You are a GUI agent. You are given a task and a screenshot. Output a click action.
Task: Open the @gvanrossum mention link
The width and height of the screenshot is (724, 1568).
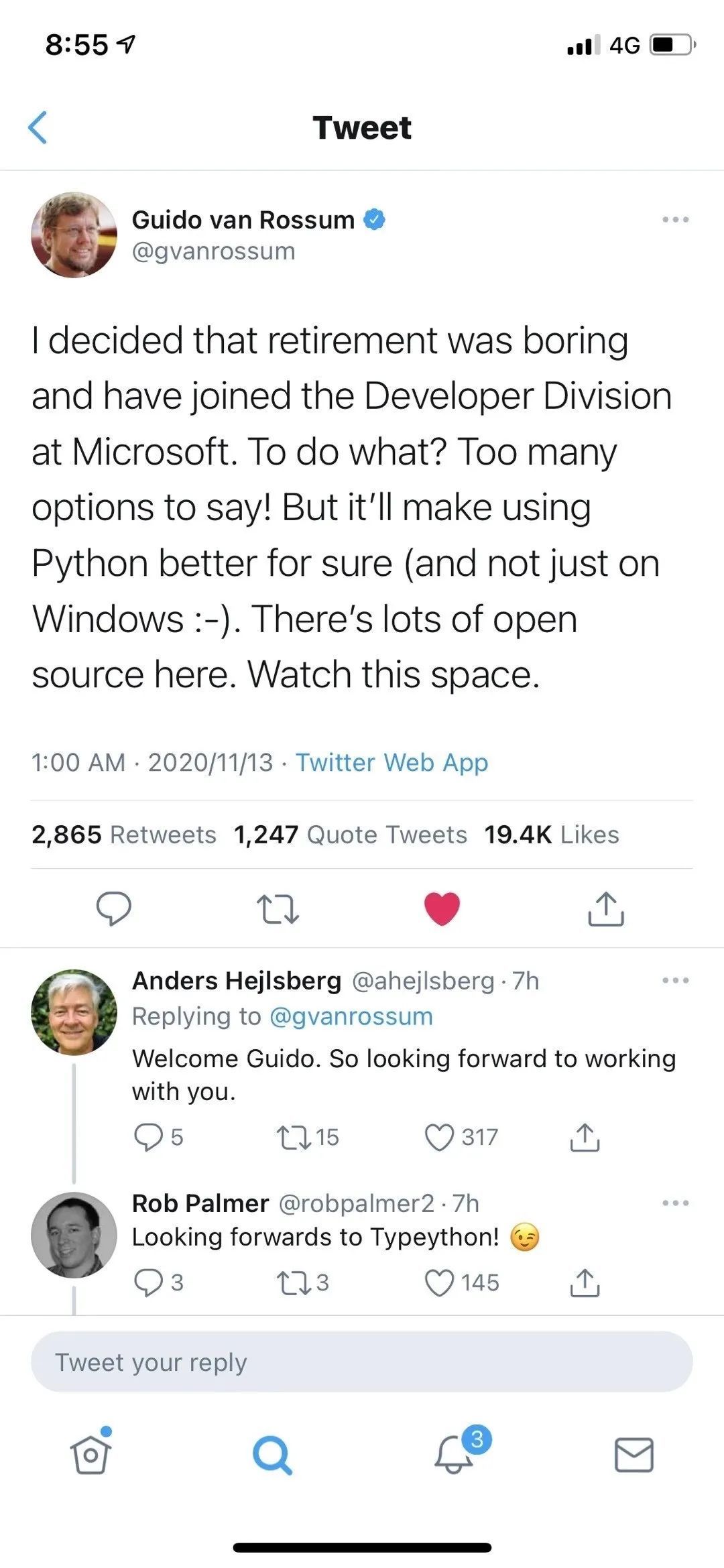[x=351, y=1016]
